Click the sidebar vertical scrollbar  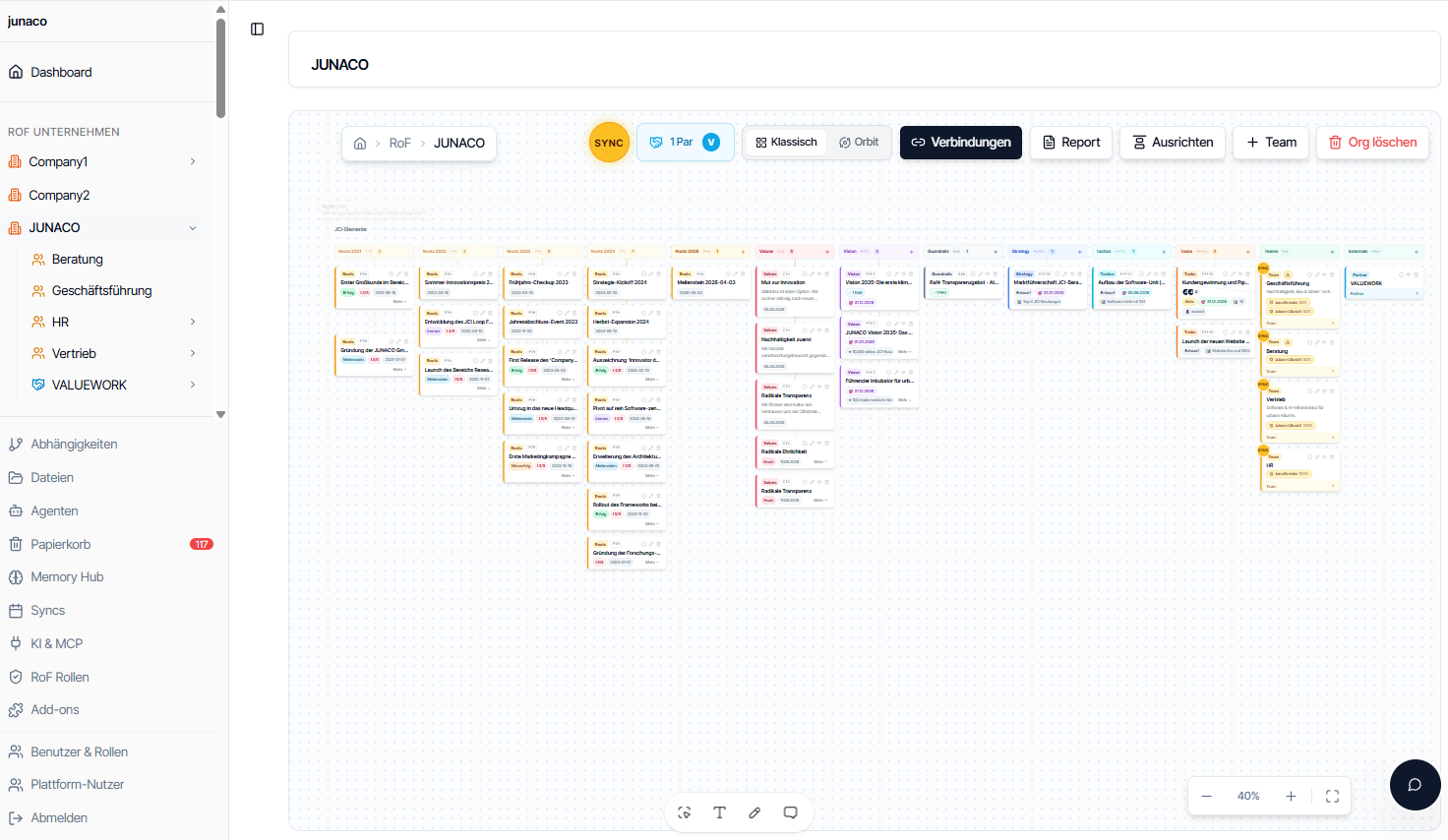click(220, 69)
